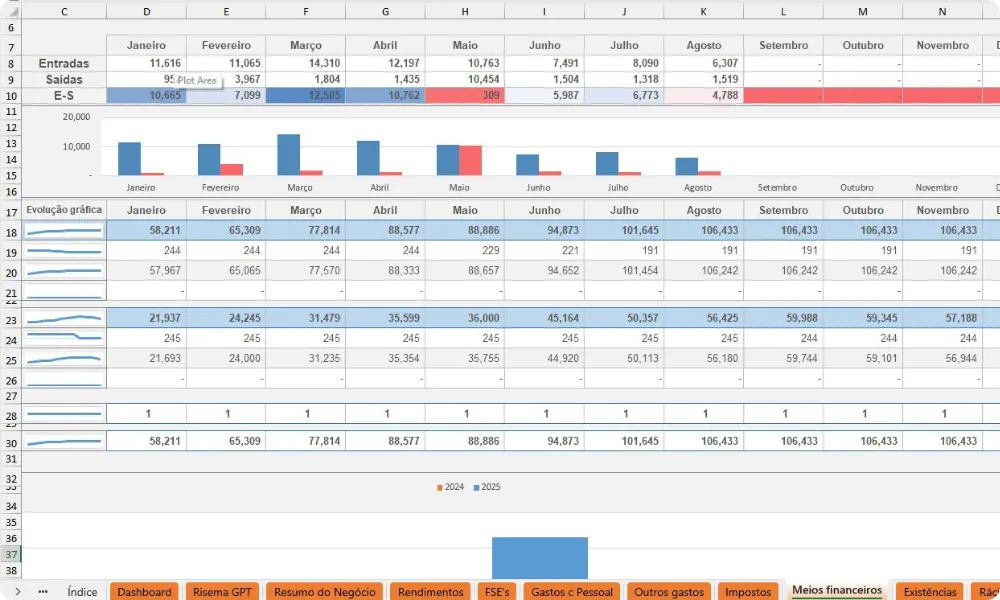Select row 10 header
This screenshot has width=1000, height=600.
[x=11, y=96]
